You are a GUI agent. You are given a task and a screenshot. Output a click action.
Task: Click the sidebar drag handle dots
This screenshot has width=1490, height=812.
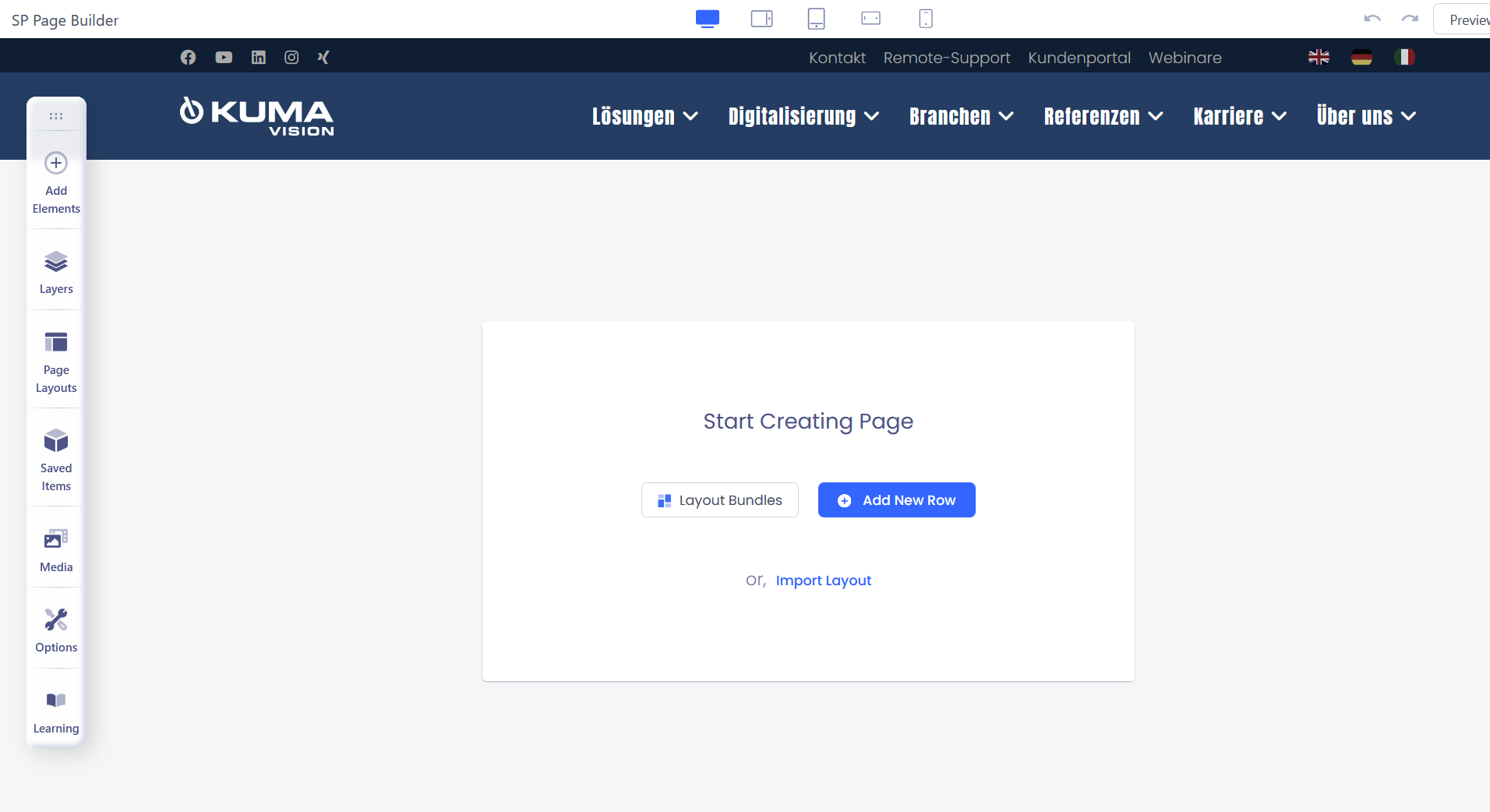pos(56,116)
